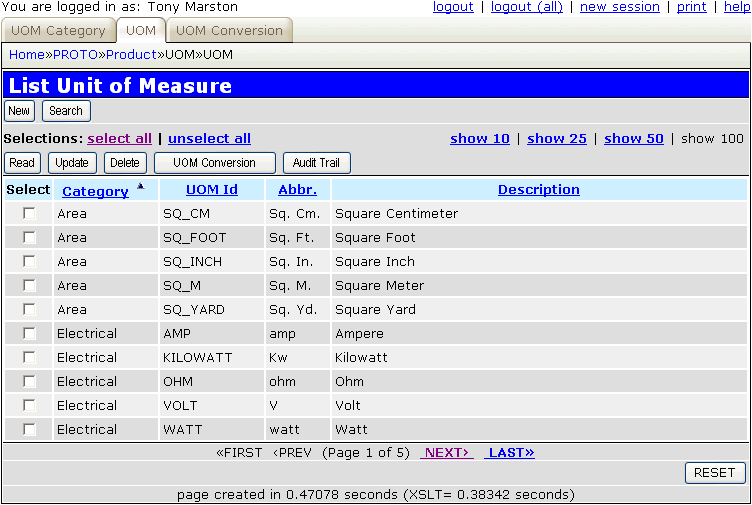The image size is (752, 505).
Task: Click the RESET button
Action: pyautogui.click(x=715, y=473)
